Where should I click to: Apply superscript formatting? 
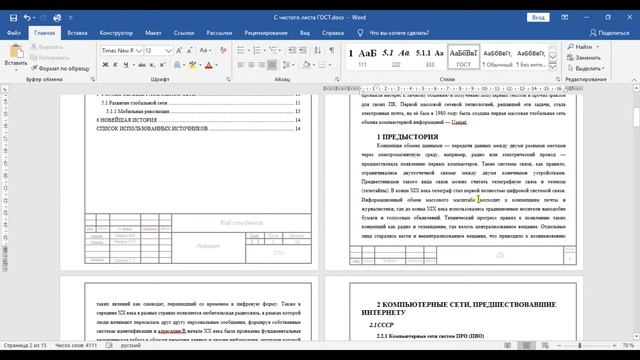tap(162, 65)
